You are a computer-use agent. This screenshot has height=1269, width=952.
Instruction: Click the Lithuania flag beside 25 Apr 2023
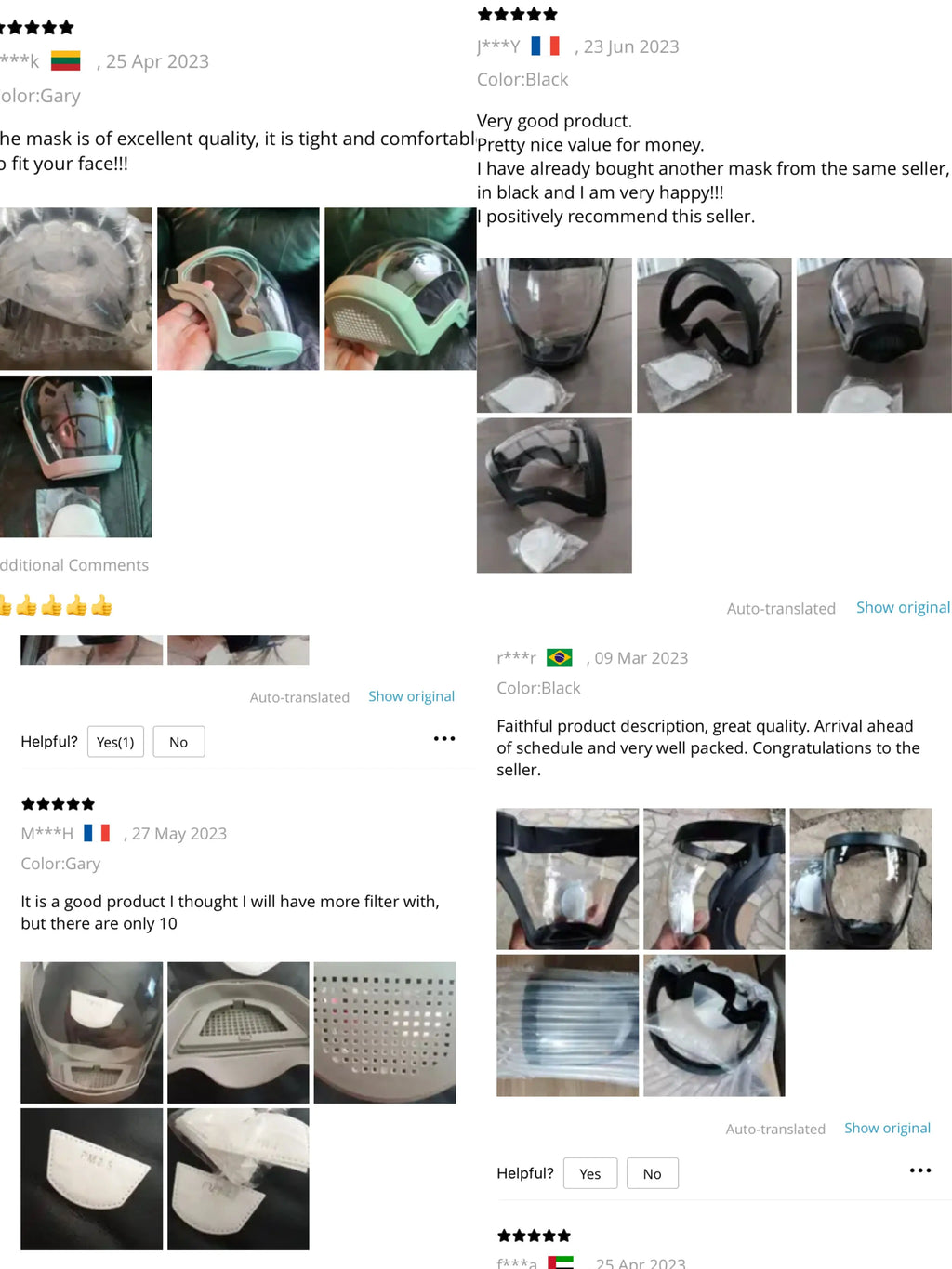[x=65, y=60]
